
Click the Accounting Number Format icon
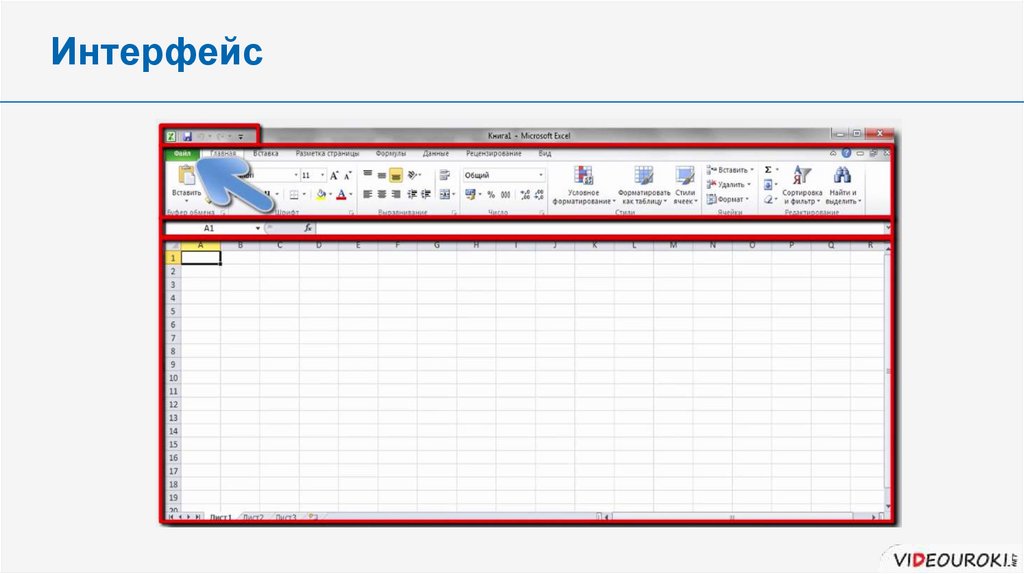click(x=470, y=195)
